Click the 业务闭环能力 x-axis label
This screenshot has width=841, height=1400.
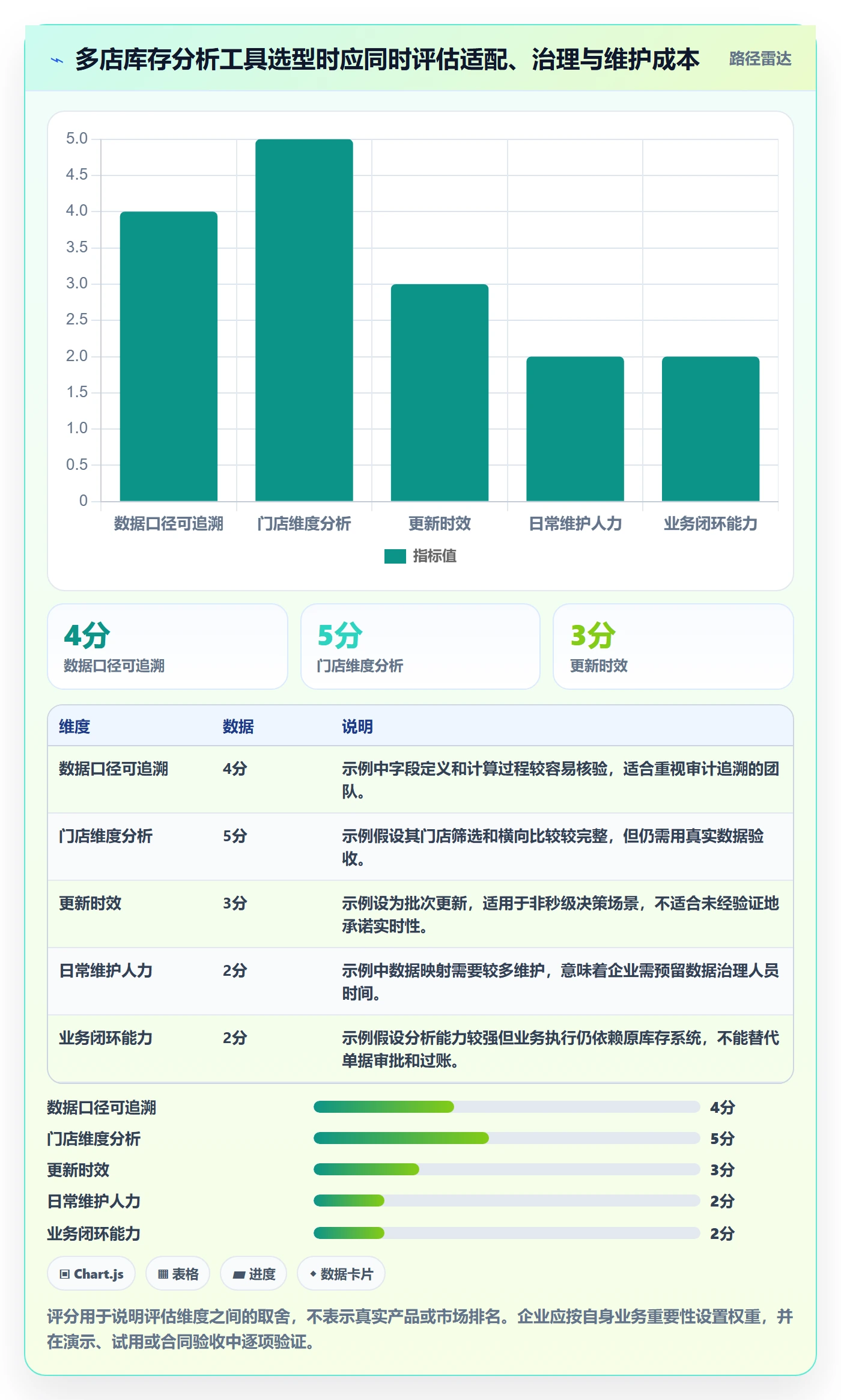pos(711,524)
